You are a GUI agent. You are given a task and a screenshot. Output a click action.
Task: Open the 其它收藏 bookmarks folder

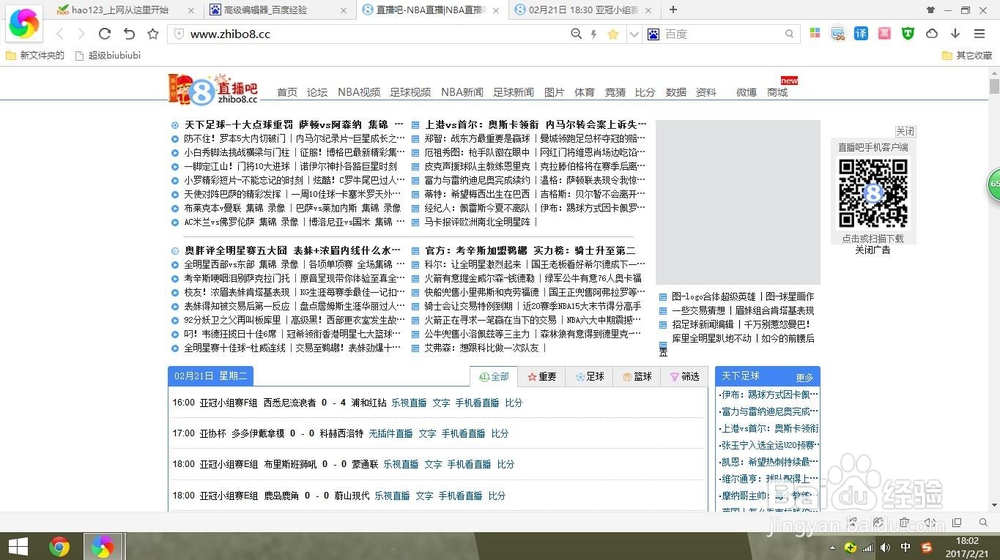(967, 55)
